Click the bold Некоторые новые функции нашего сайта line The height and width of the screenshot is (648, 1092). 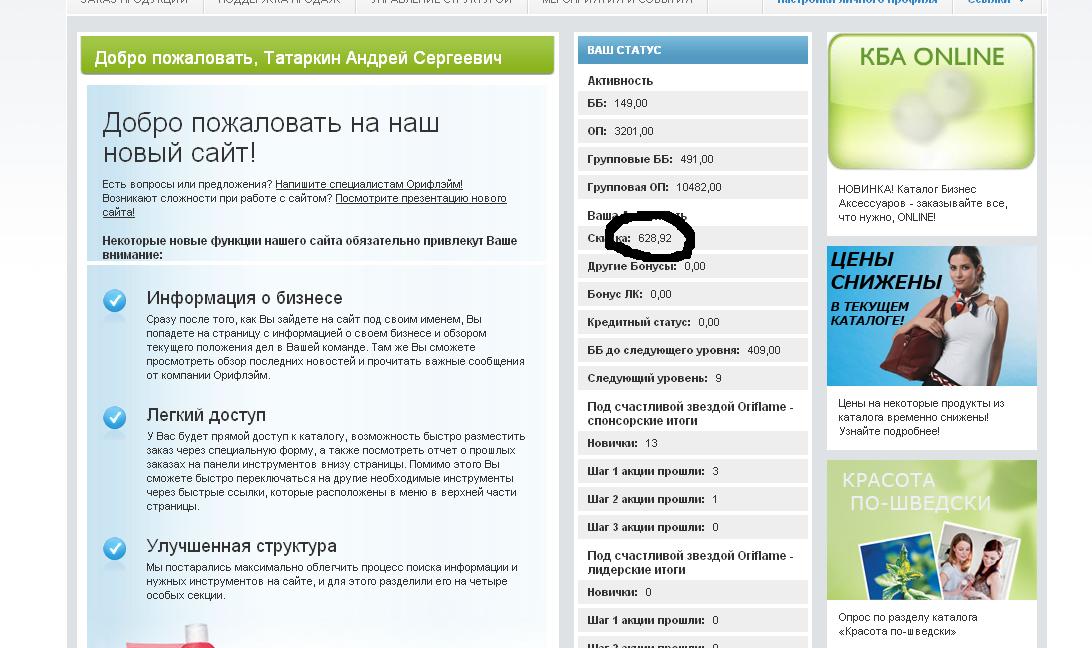[x=309, y=247]
